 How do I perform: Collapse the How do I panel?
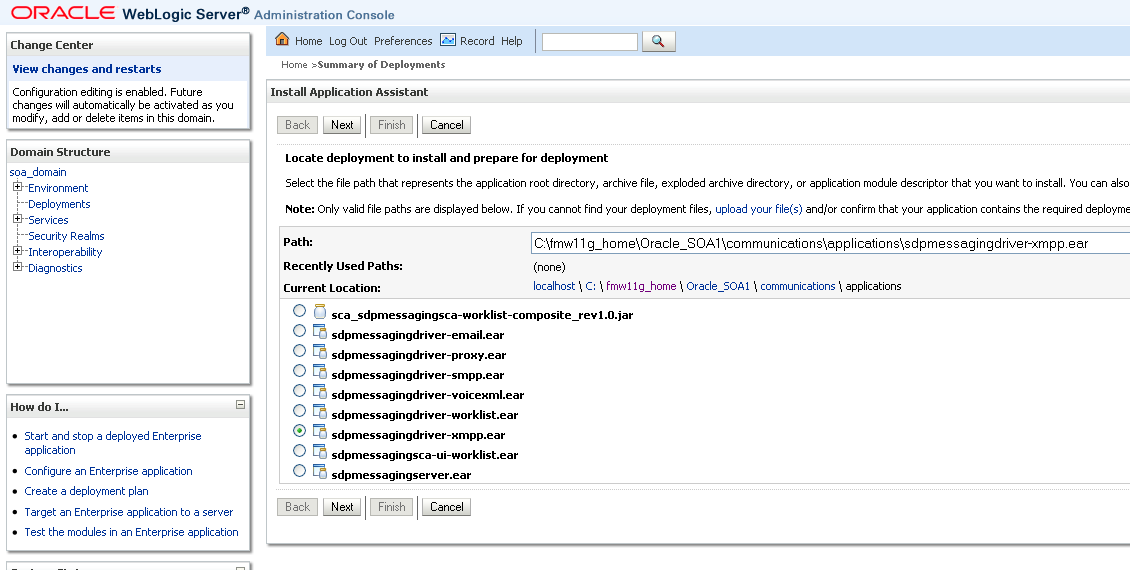240,405
